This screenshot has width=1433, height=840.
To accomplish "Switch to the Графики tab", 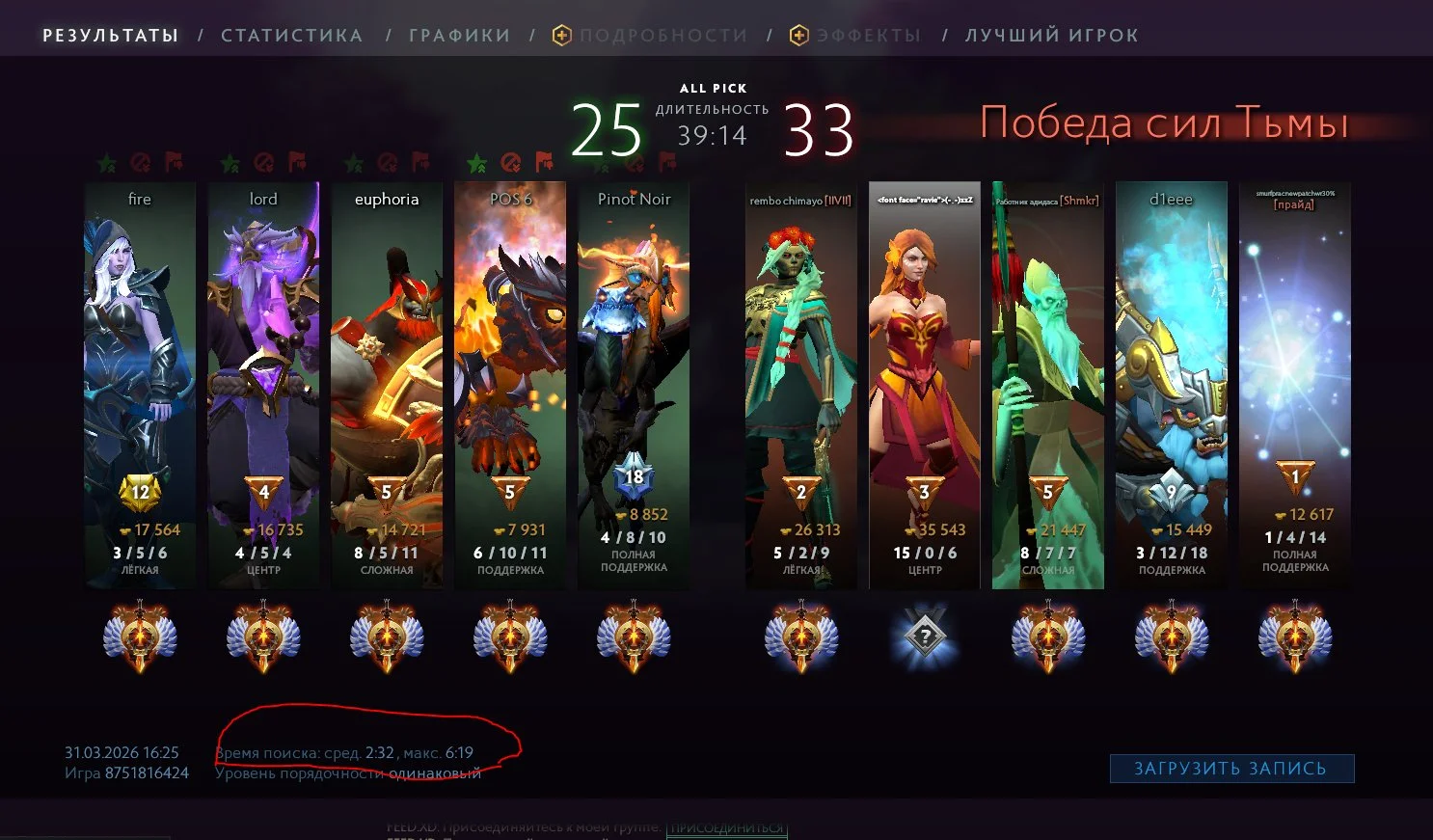I will [x=460, y=36].
